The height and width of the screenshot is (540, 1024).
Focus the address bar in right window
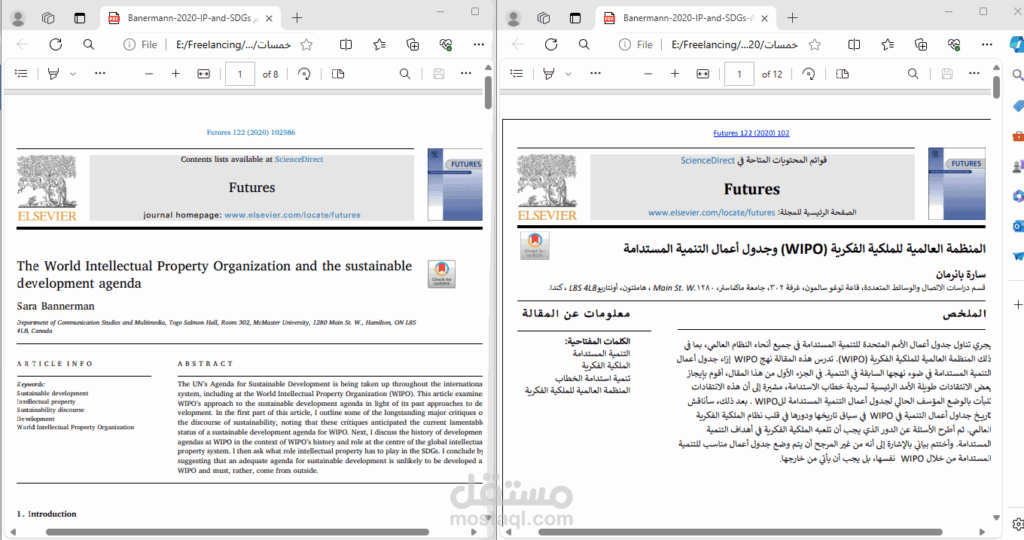tap(734, 44)
